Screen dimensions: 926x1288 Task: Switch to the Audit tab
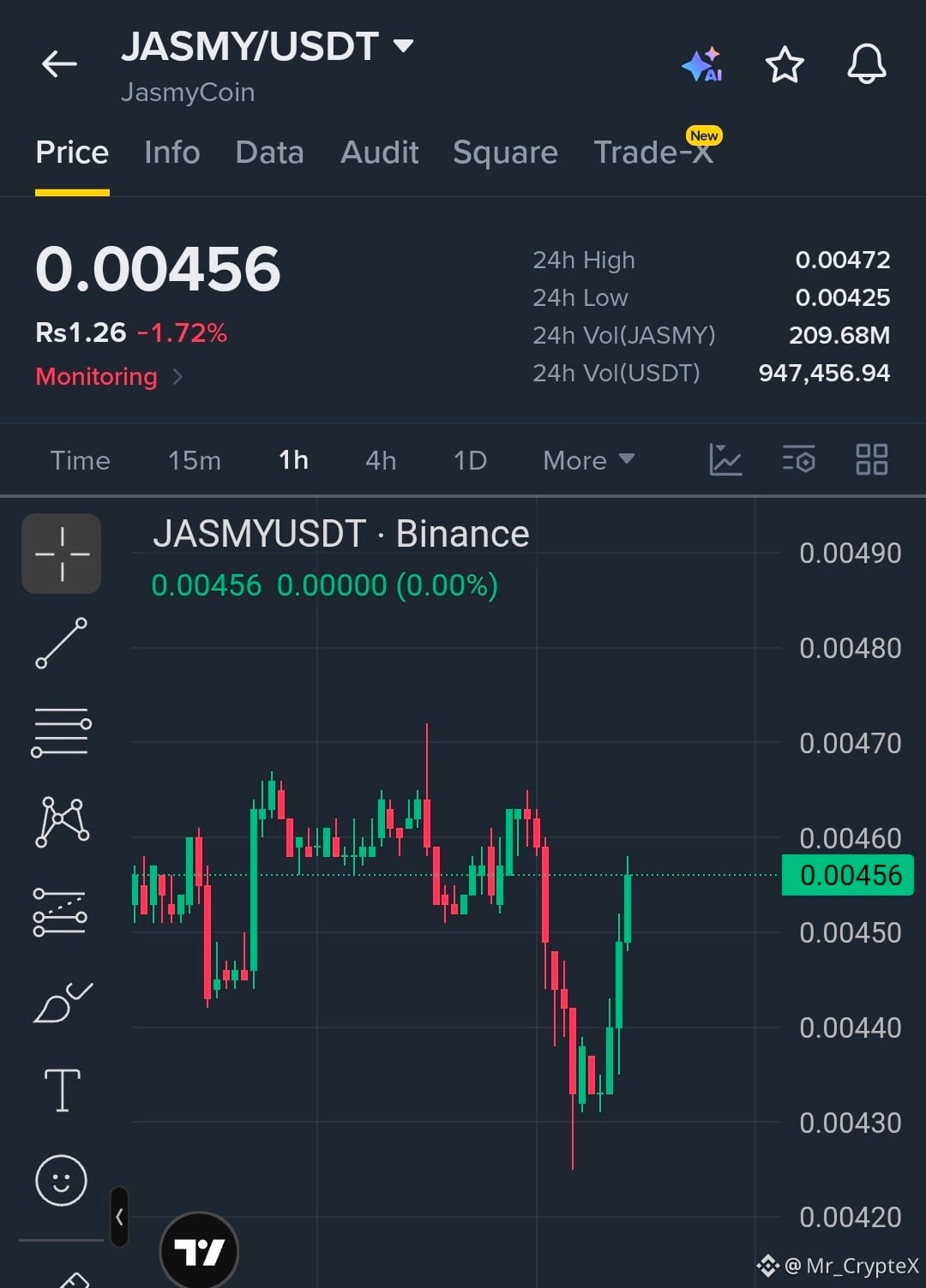point(379,153)
